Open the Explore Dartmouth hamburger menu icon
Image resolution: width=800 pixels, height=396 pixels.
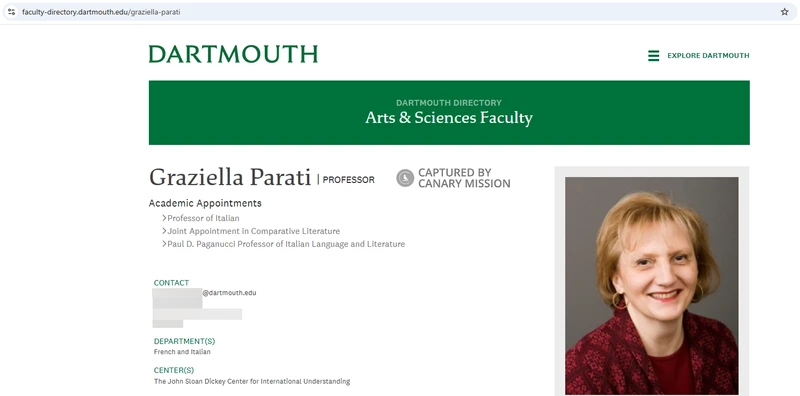coord(654,56)
